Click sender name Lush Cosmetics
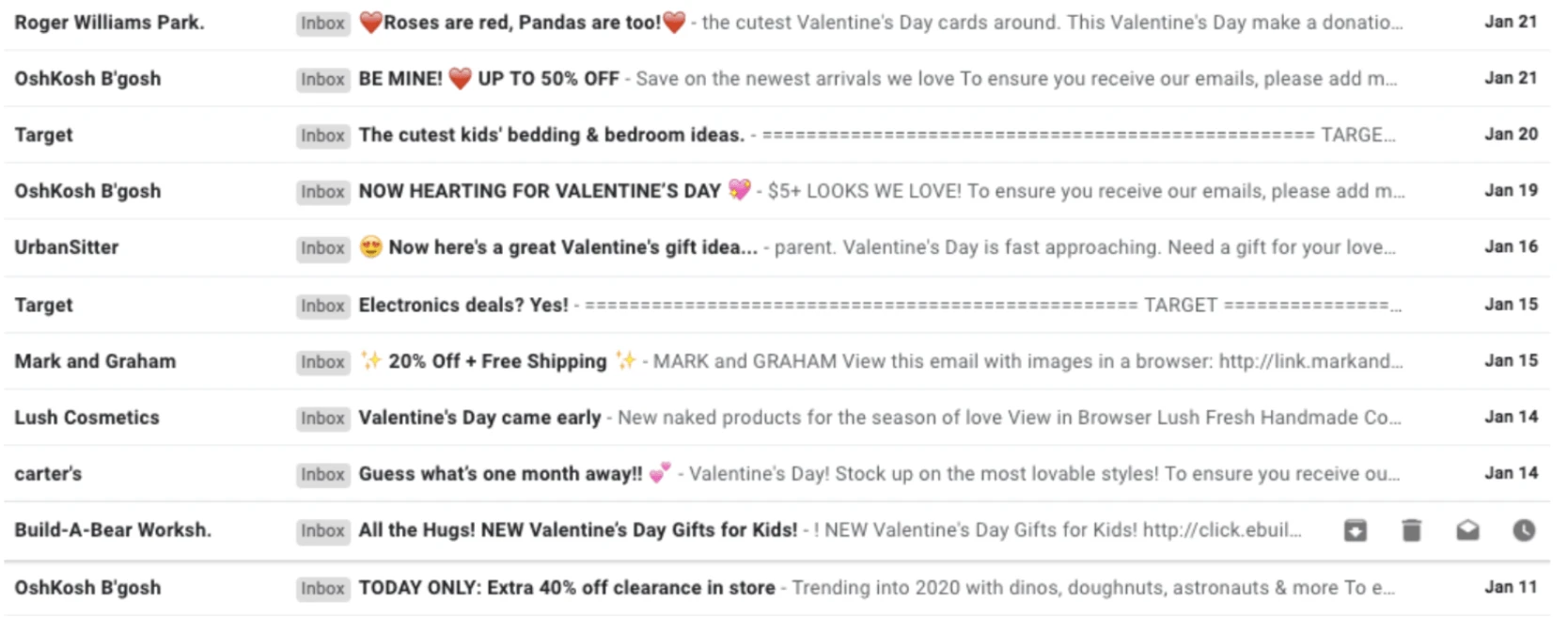 point(86,419)
